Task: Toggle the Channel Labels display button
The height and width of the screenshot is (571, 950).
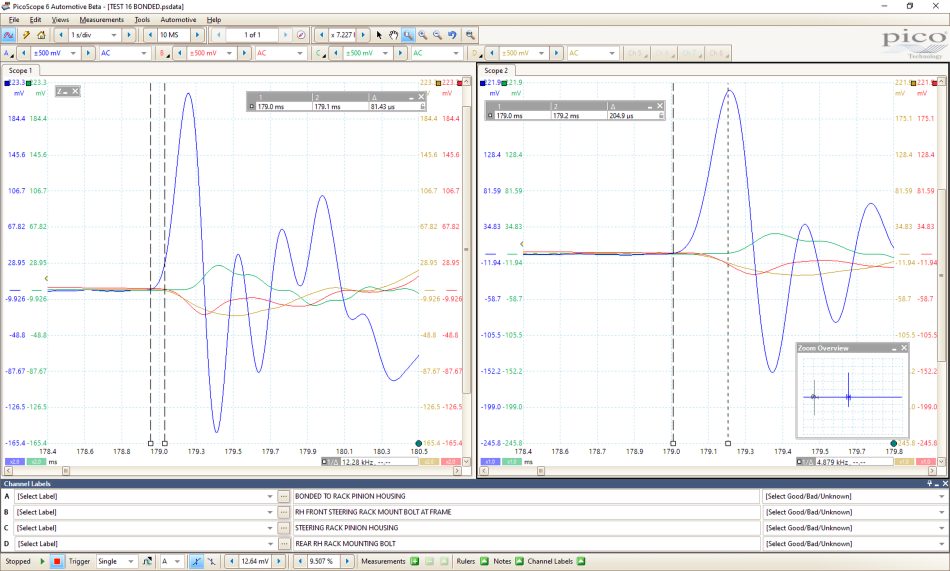Action: point(581,561)
